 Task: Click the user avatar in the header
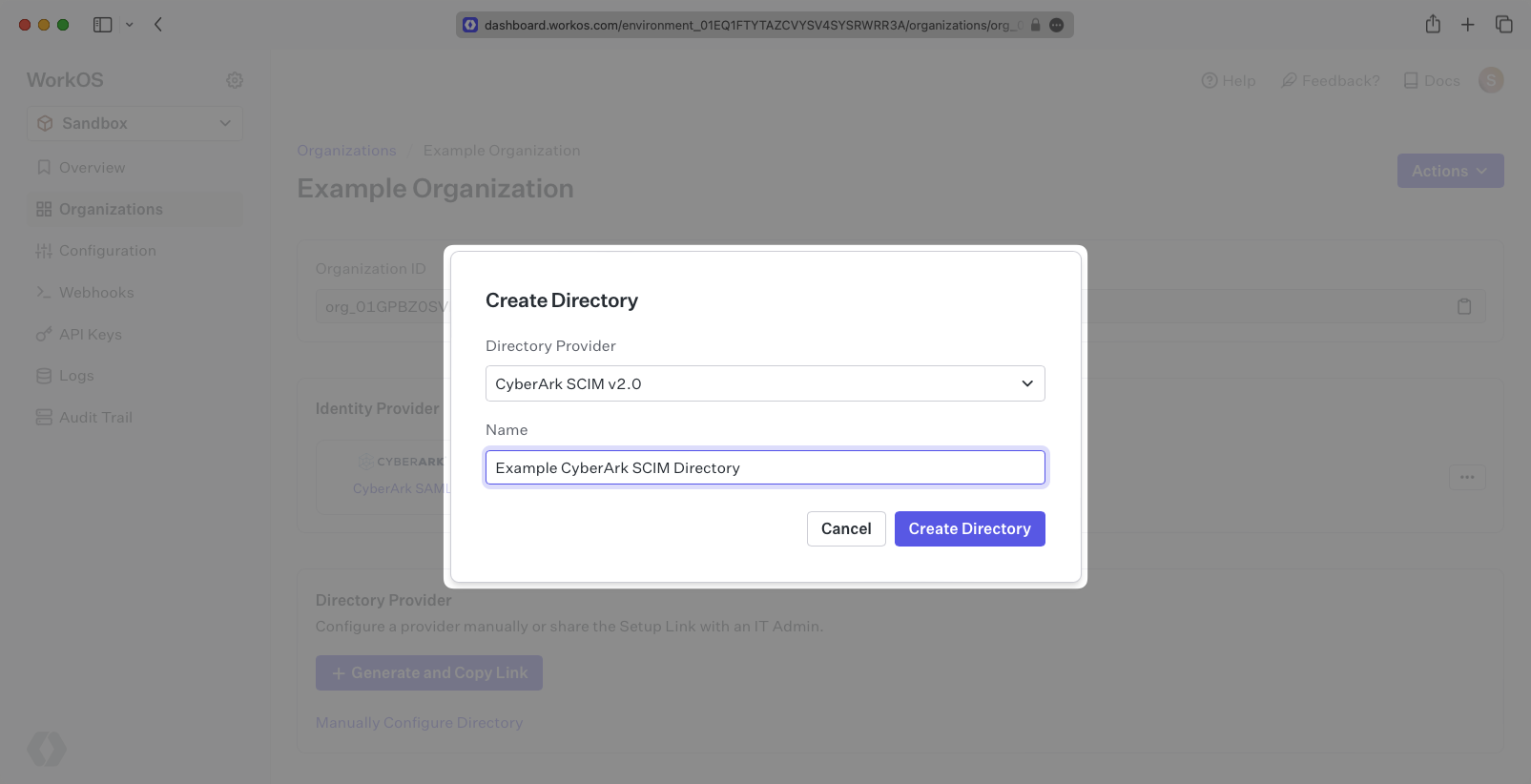click(1491, 80)
